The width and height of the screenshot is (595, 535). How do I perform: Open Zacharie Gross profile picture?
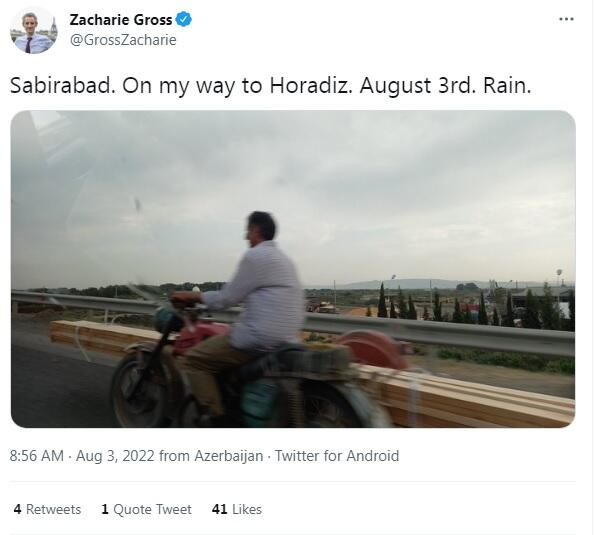(x=34, y=31)
